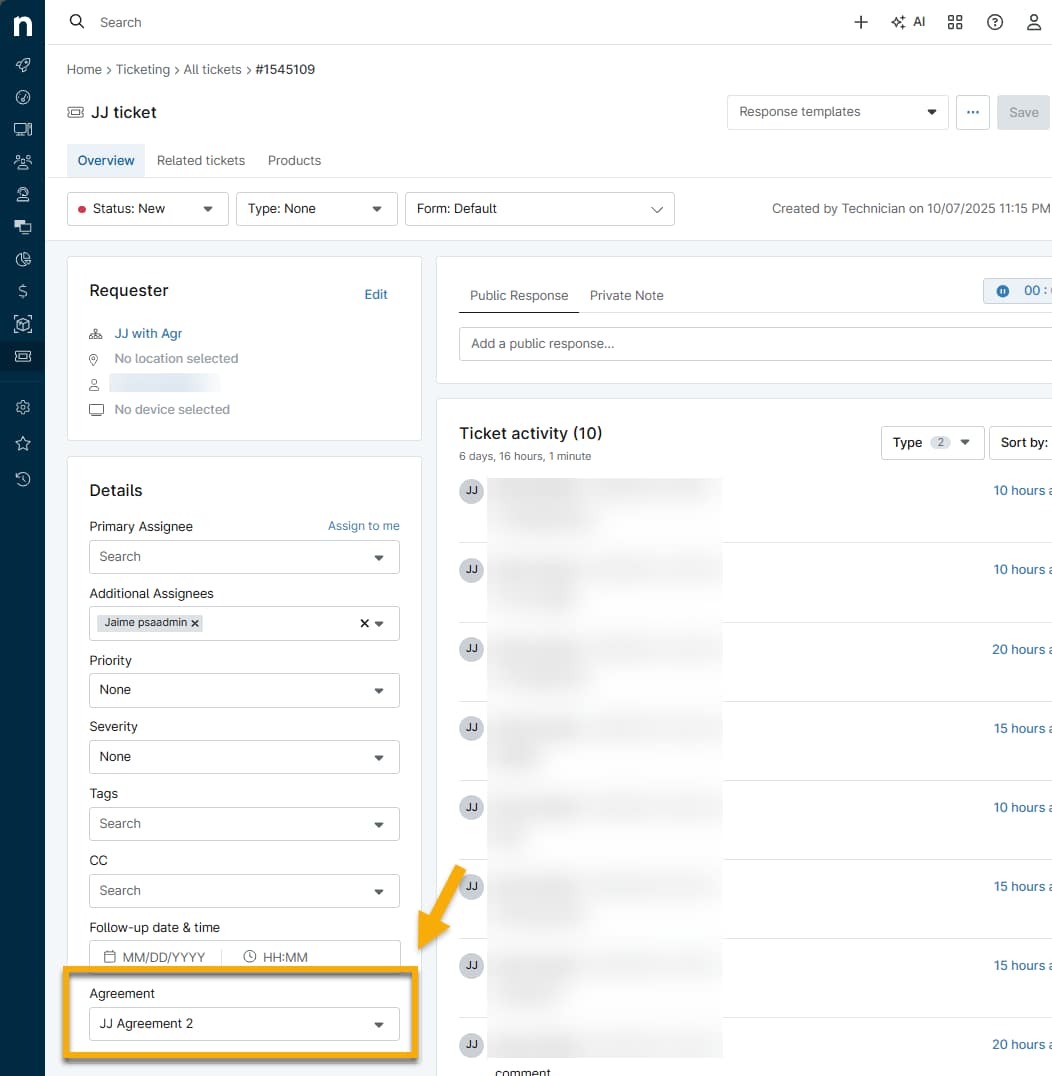
Task: Expand the Agreement dropdown
Action: (x=244, y=1024)
